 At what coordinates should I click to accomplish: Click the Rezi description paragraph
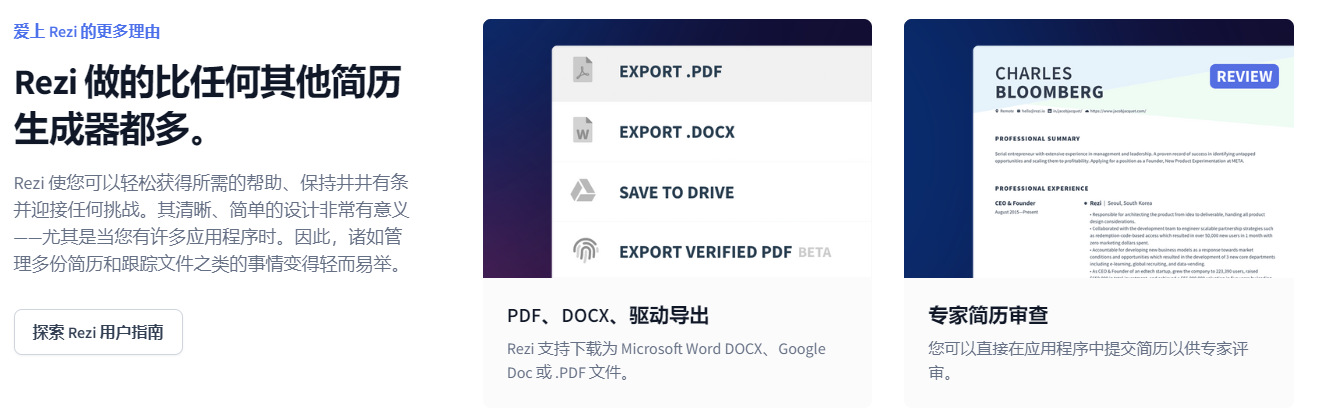[x=211, y=223]
